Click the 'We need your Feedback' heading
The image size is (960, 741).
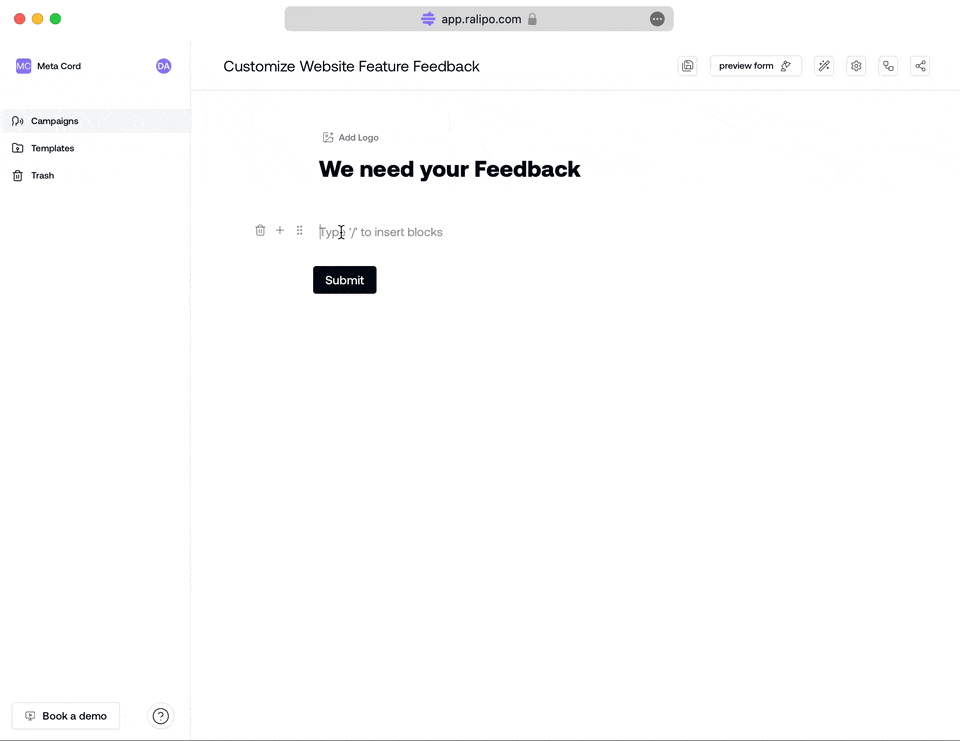click(449, 169)
